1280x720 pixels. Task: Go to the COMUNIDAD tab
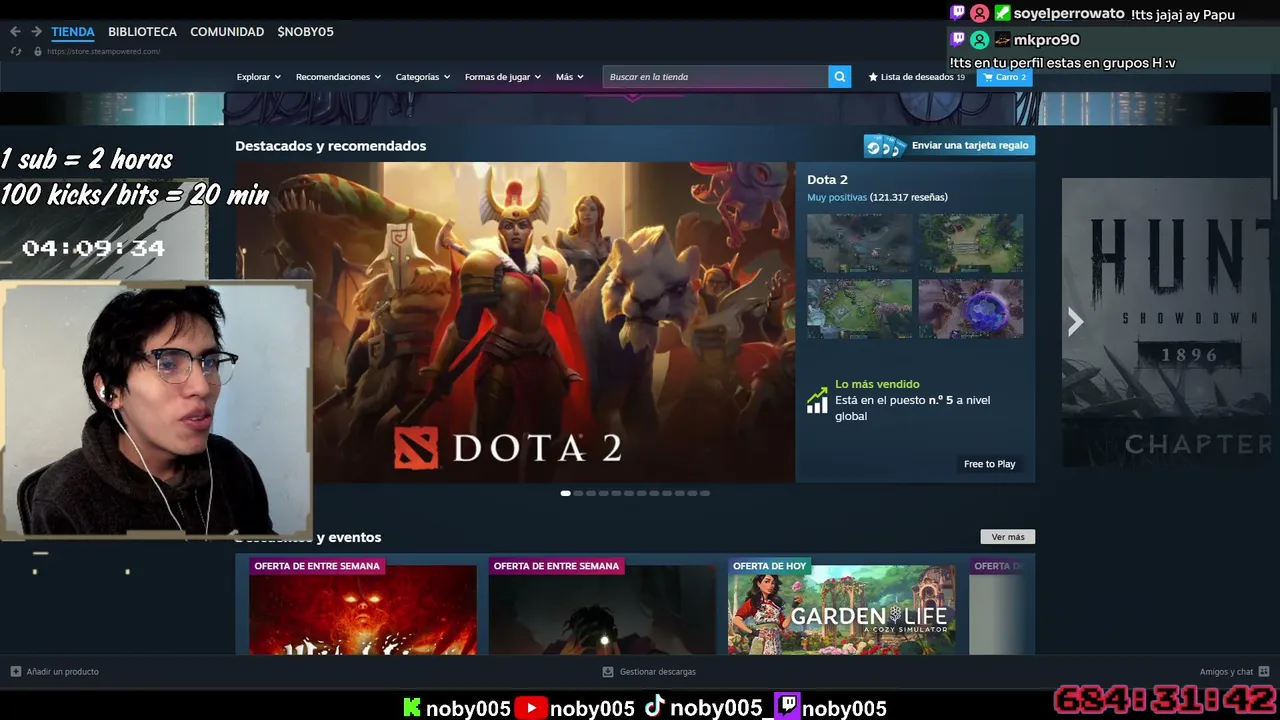[x=227, y=32]
